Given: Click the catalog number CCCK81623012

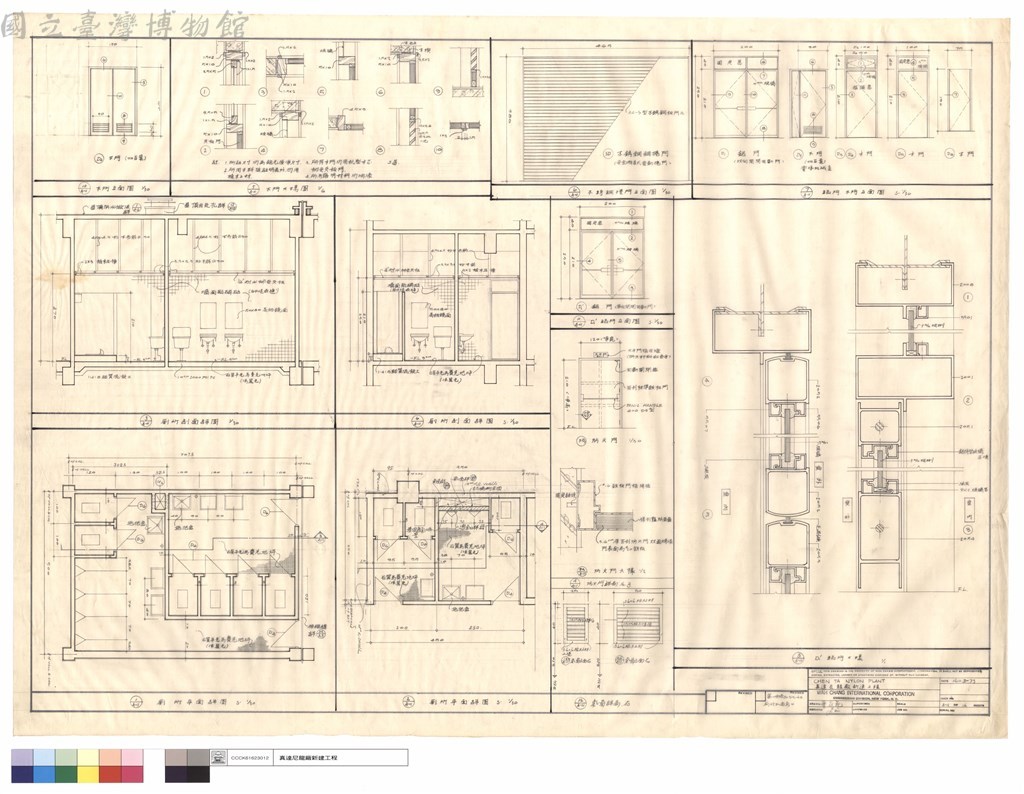Looking at the screenshot, I should [249, 758].
